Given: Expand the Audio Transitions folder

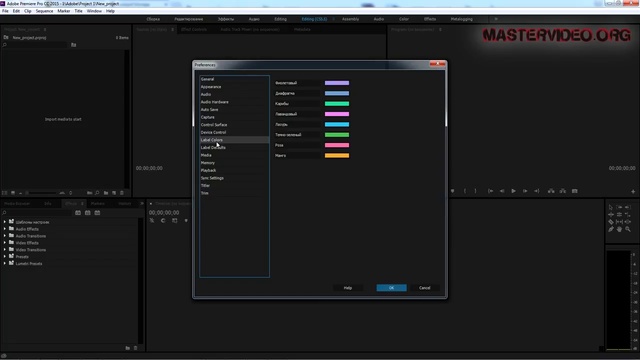Looking at the screenshot, I should [5, 236].
